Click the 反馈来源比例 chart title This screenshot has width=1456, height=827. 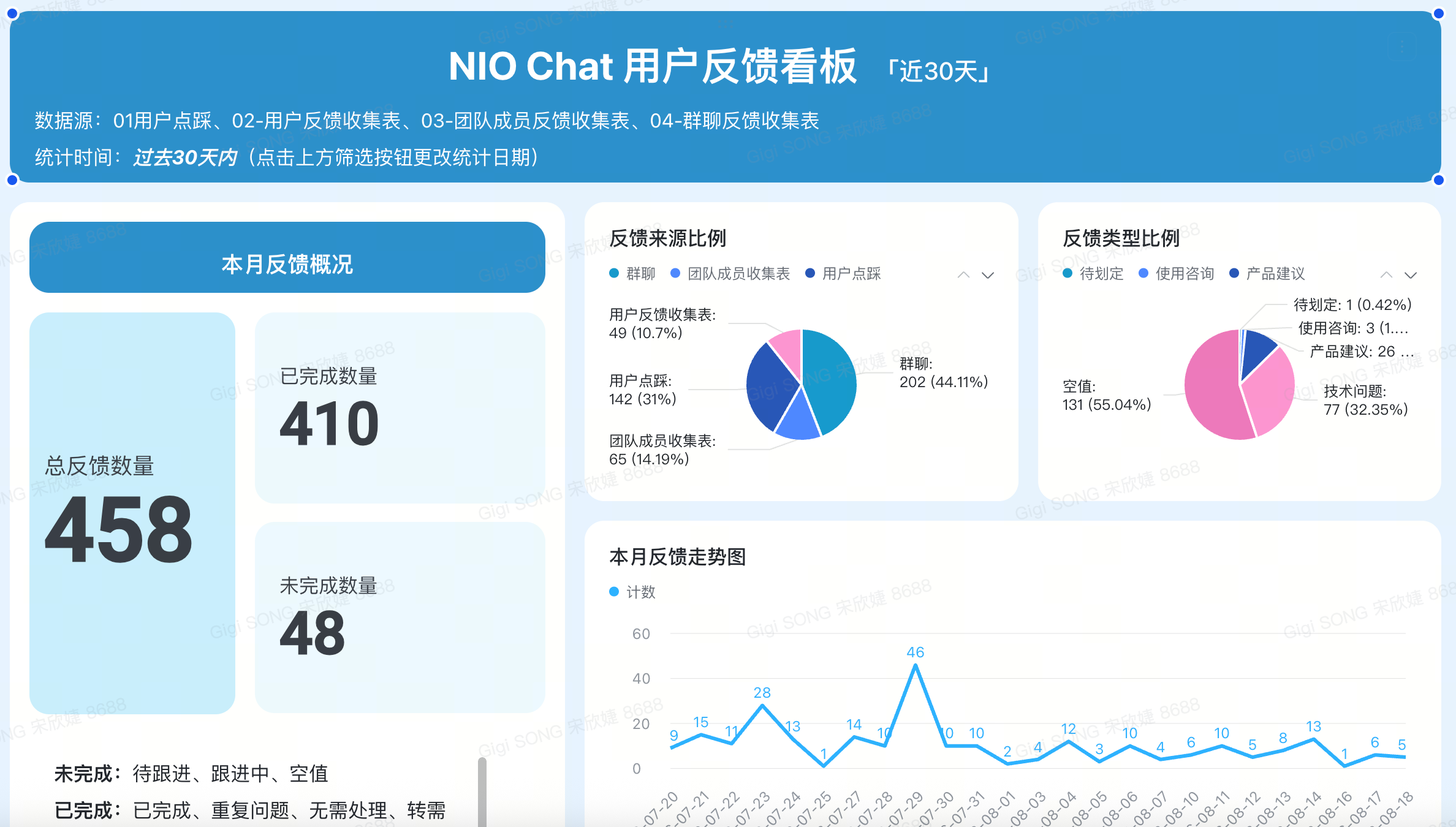pos(668,238)
